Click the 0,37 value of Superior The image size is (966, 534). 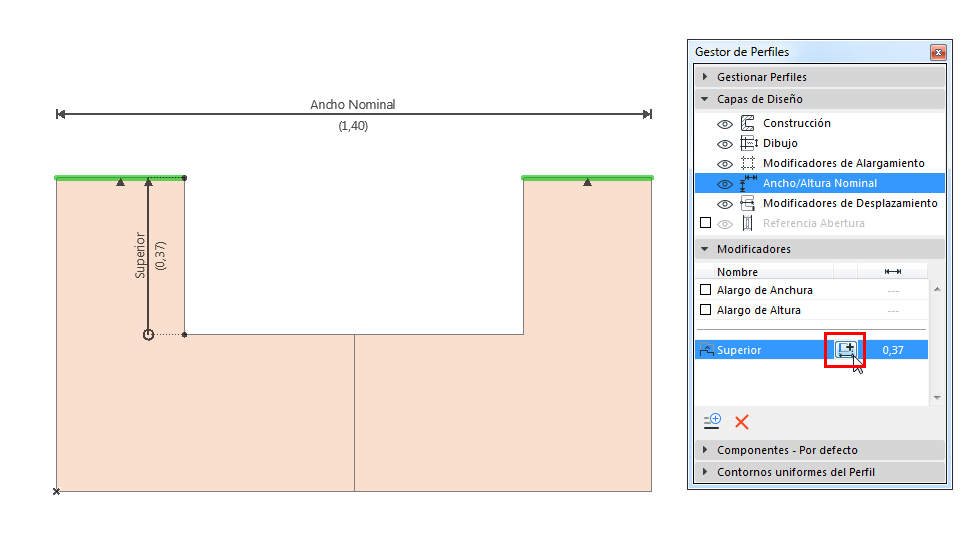click(893, 350)
